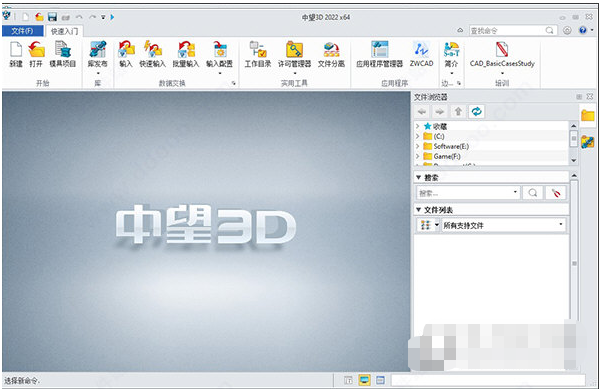Click the redo arrow in quick access toolbar

92,17
